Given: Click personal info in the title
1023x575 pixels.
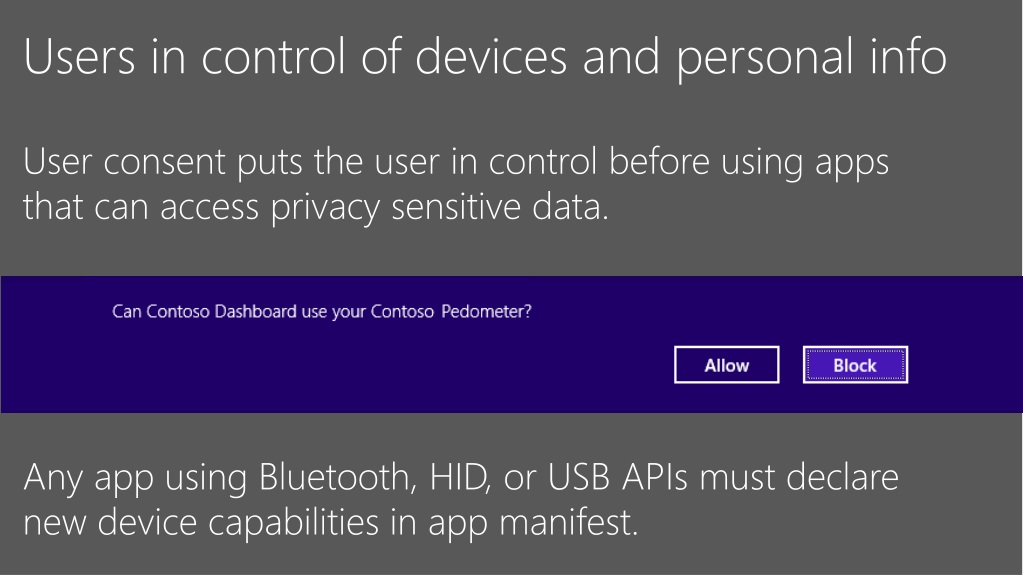Looking at the screenshot, I should tap(811, 57).
